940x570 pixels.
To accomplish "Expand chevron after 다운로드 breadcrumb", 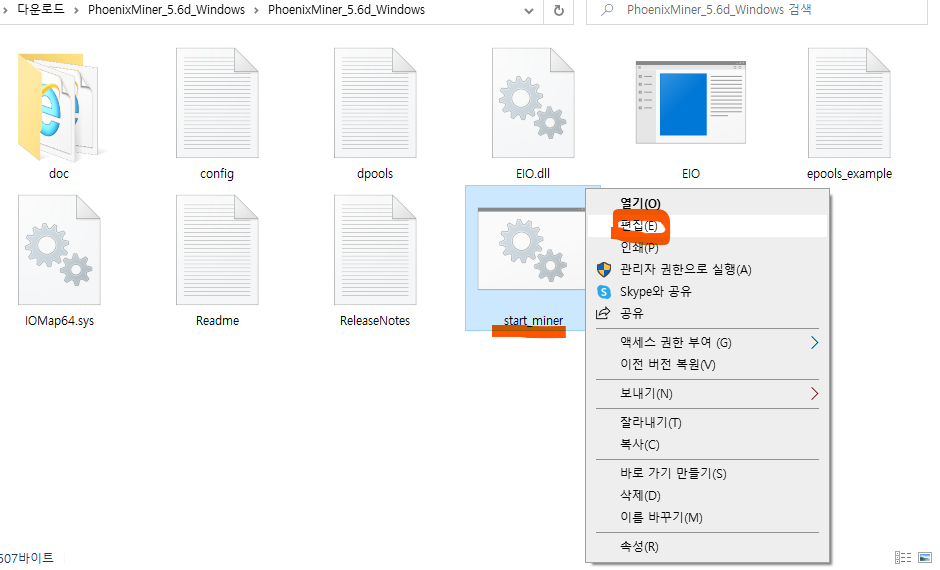I will pos(76,10).
